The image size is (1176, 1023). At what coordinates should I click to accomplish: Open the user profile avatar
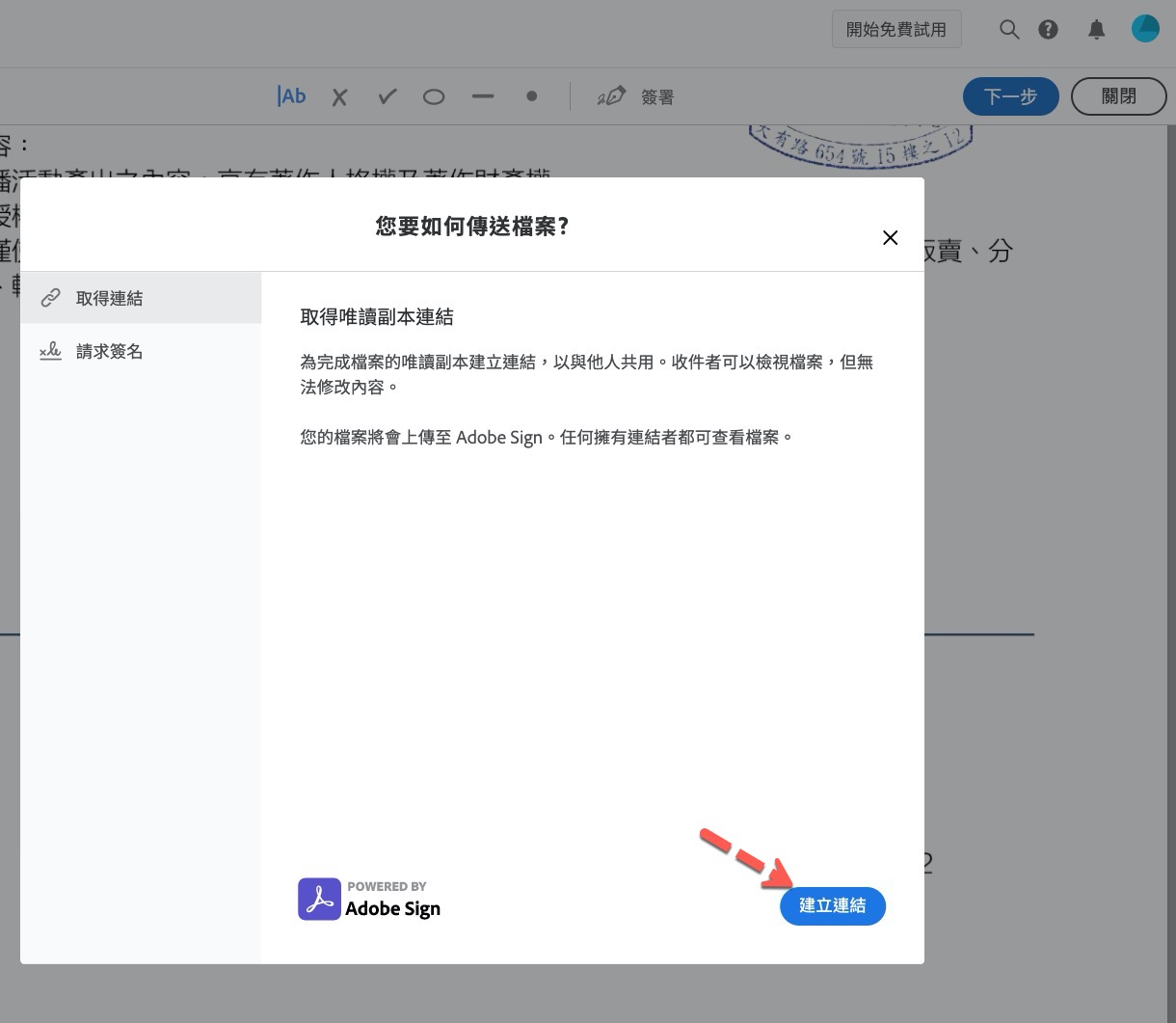pos(1145,29)
